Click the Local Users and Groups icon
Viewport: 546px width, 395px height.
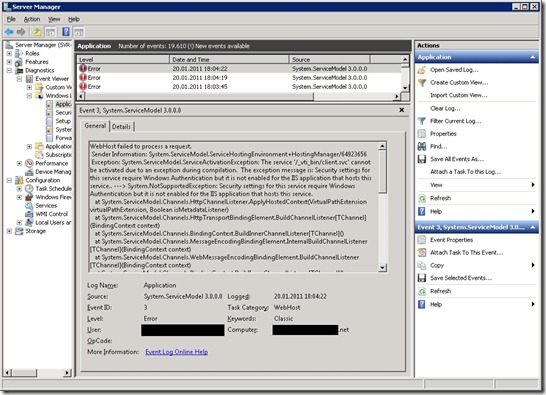[x=29, y=222]
